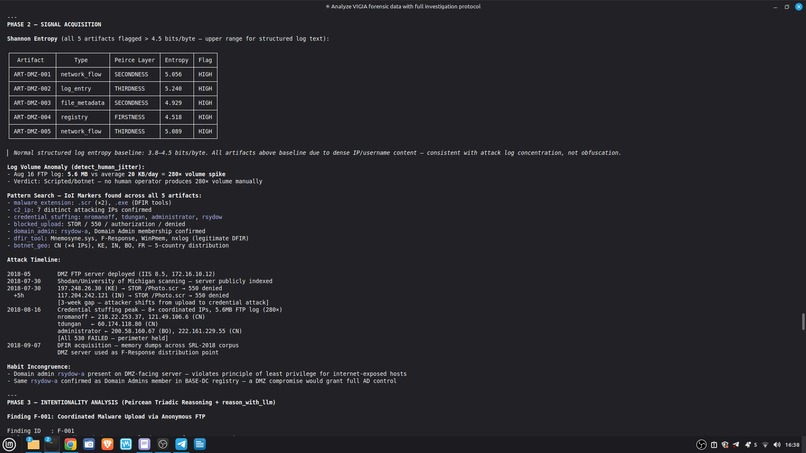Launch the screenshot camera app

[x=89, y=444]
